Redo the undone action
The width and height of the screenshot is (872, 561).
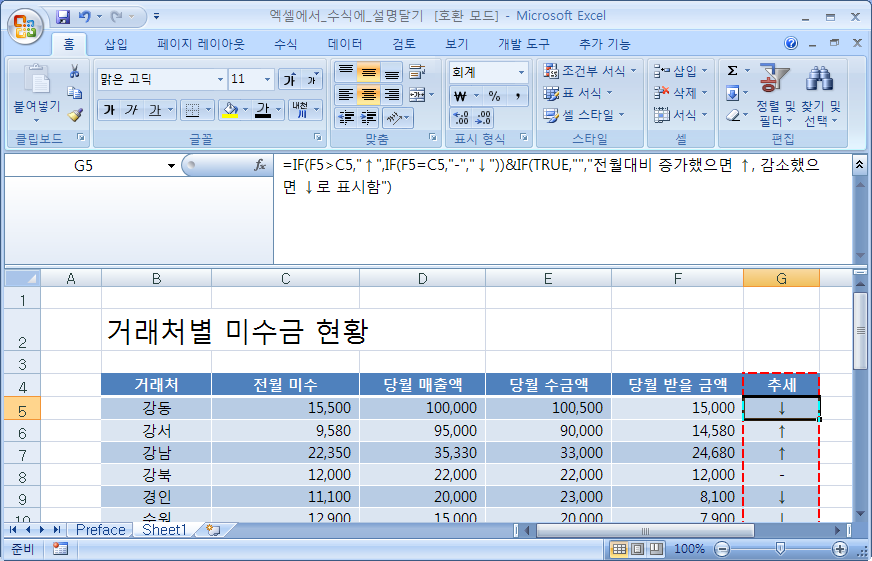[117, 17]
